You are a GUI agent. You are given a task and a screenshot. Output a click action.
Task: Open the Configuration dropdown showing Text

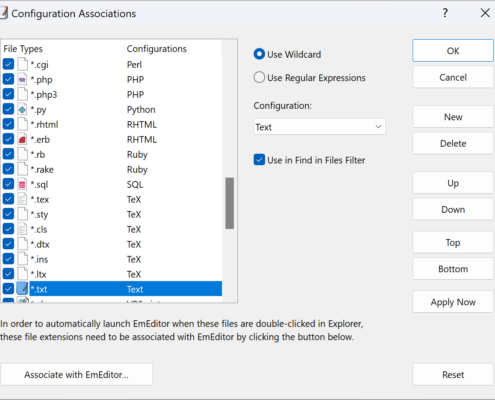(319, 127)
